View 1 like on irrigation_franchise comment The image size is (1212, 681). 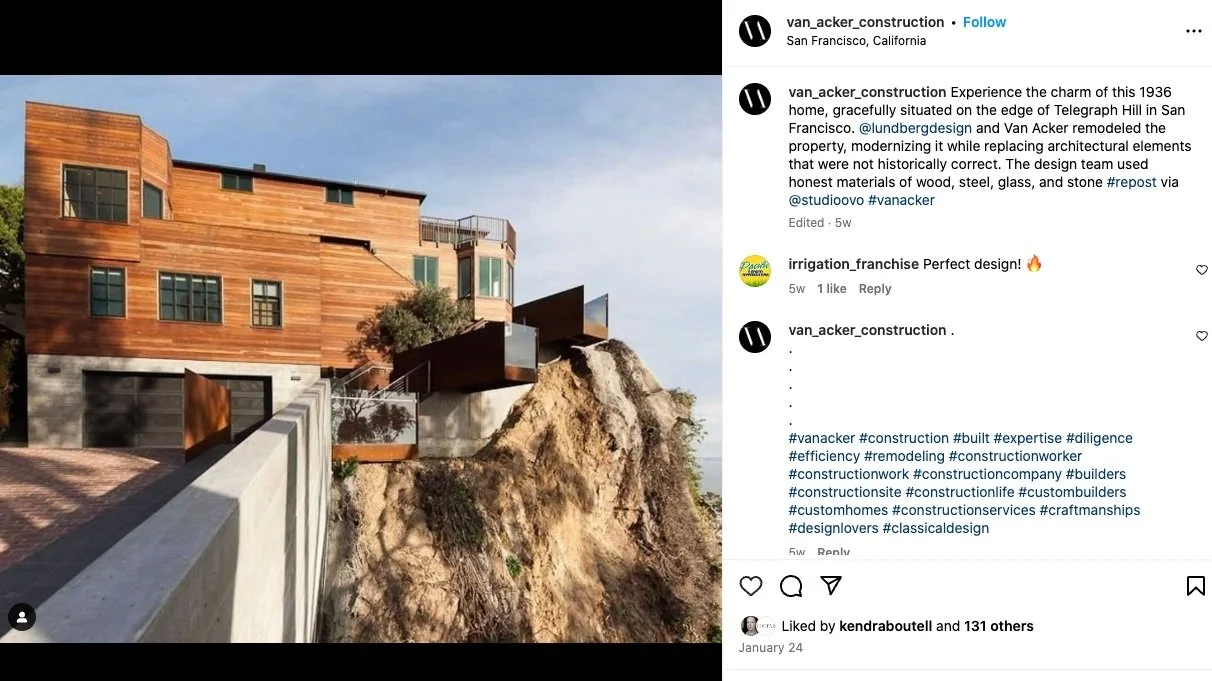(x=832, y=289)
